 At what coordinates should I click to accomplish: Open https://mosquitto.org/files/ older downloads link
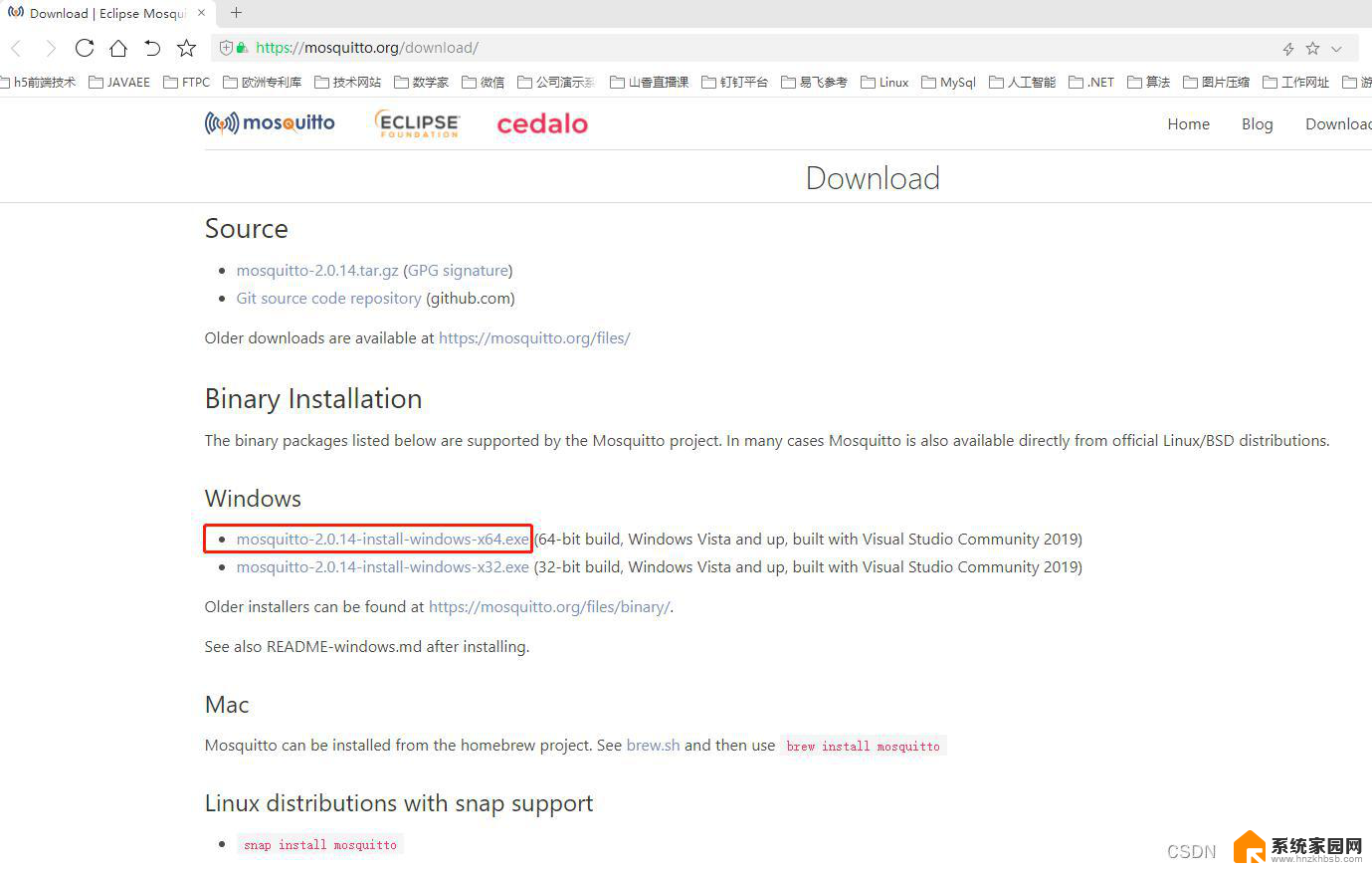tap(534, 338)
